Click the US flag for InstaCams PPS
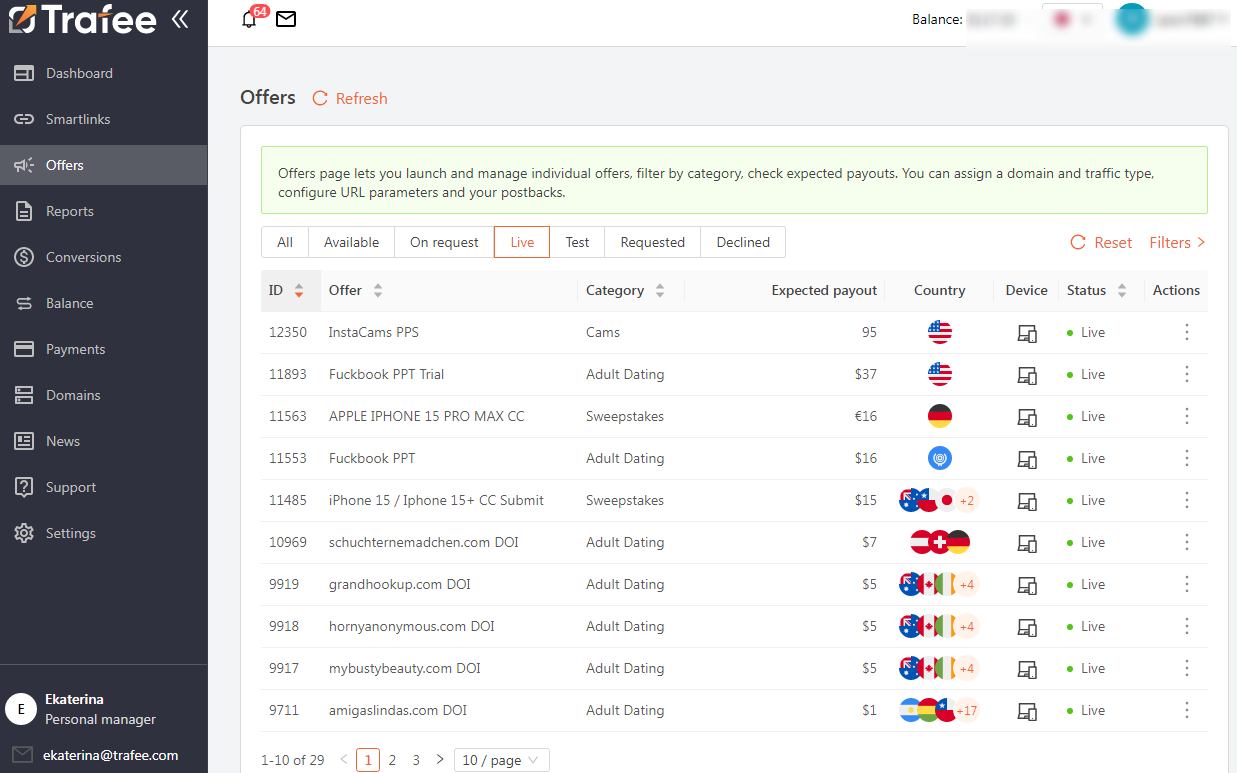Viewport: 1237px width, 773px height. tap(940, 332)
